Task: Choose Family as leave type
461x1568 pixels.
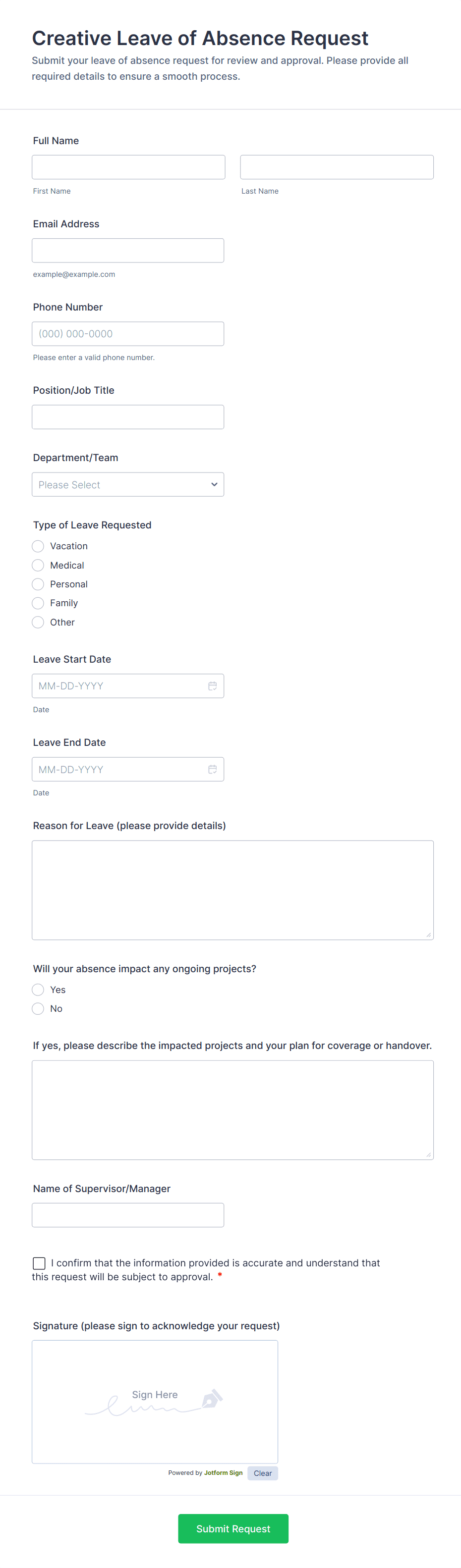Action: tap(38, 603)
